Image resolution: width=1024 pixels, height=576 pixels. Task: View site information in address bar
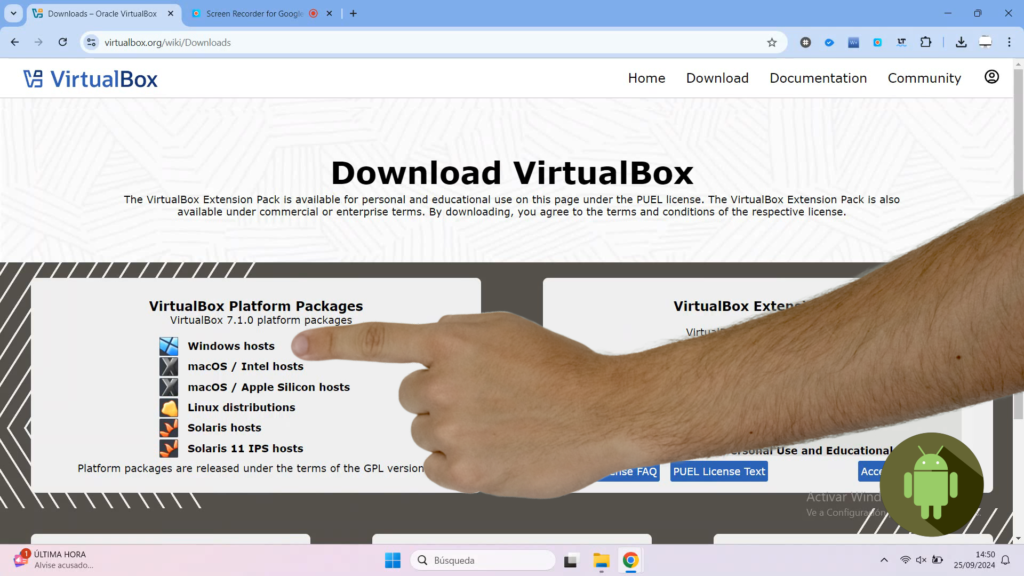click(x=91, y=42)
